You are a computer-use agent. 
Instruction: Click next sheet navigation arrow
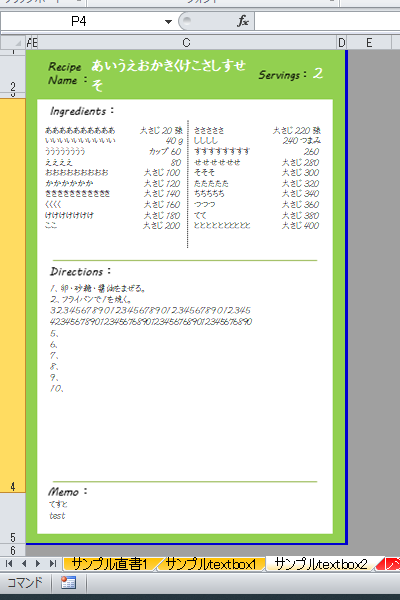(x=38, y=563)
